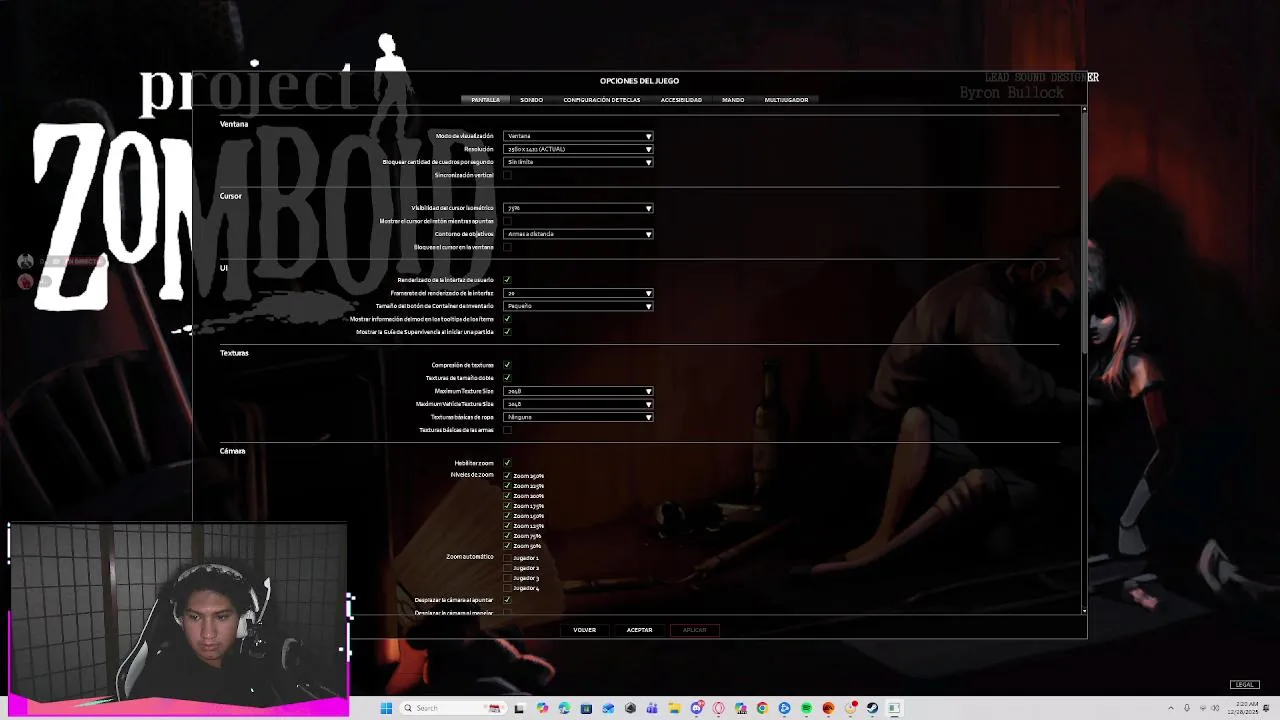Open the MANDO tab
Screen dimensions: 1280x720
pyautogui.click(x=733, y=100)
